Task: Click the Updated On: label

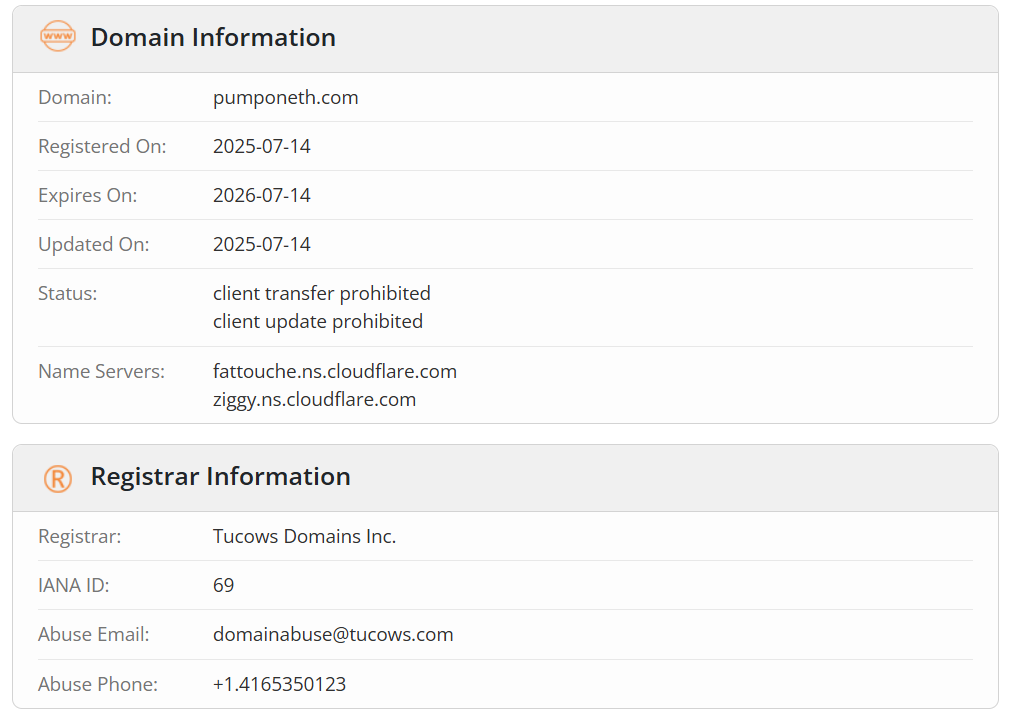Action: point(93,245)
